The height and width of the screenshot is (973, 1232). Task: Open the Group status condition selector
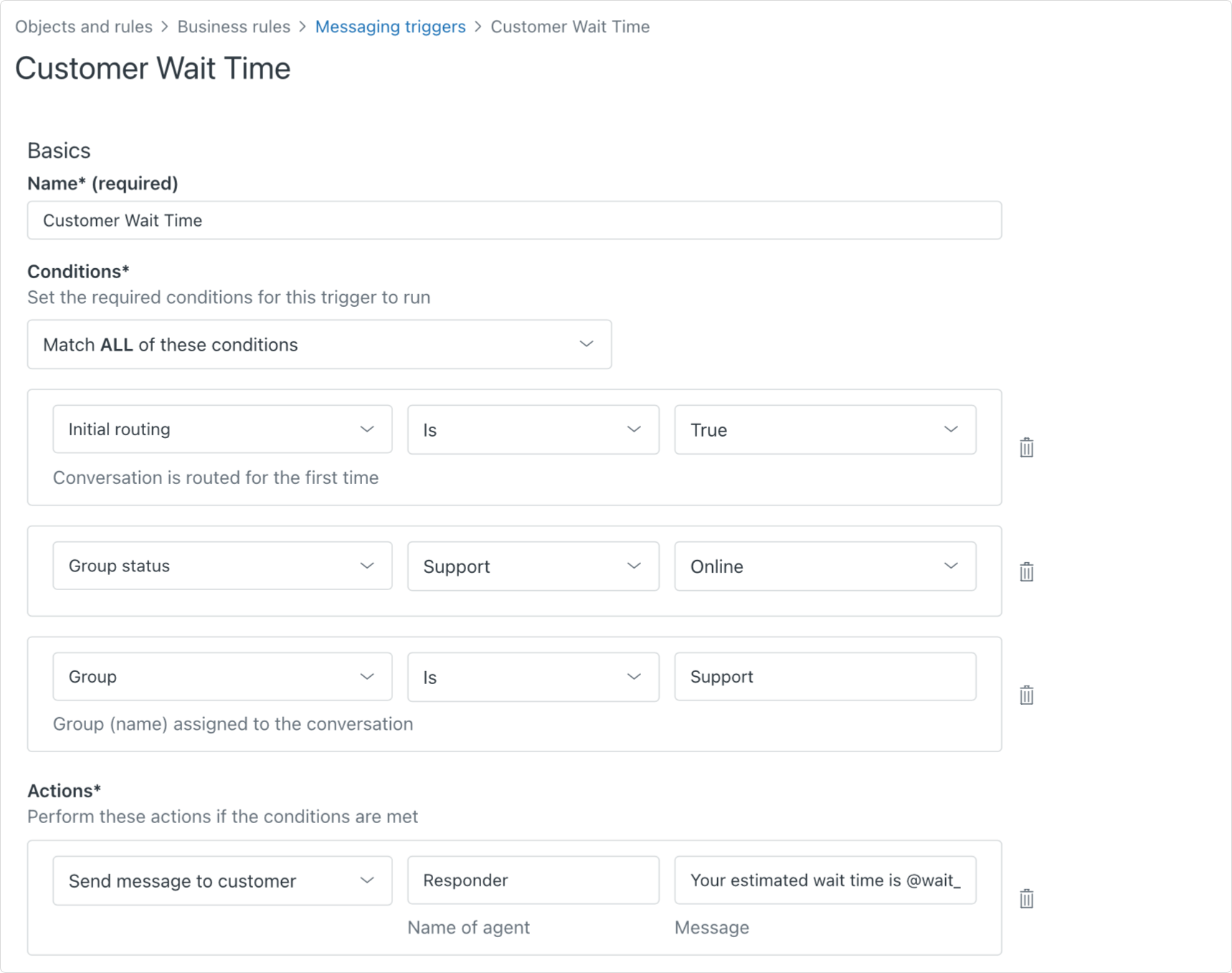coord(222,566)
